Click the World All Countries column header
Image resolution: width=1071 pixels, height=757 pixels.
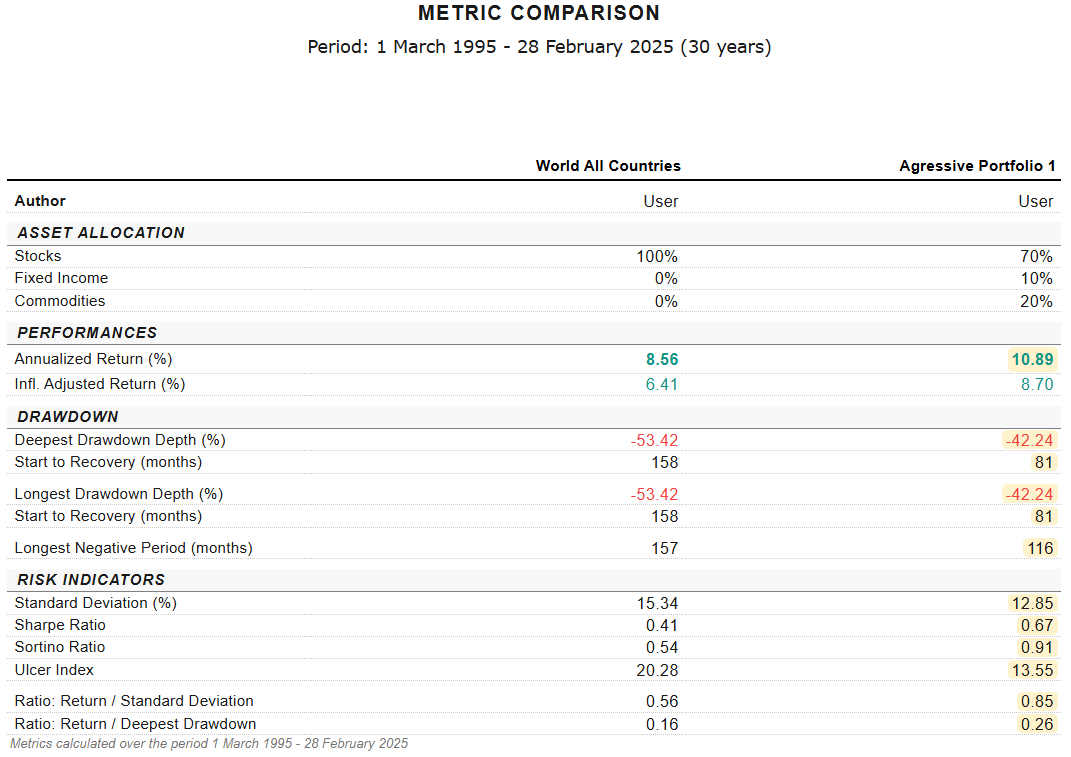607,166
